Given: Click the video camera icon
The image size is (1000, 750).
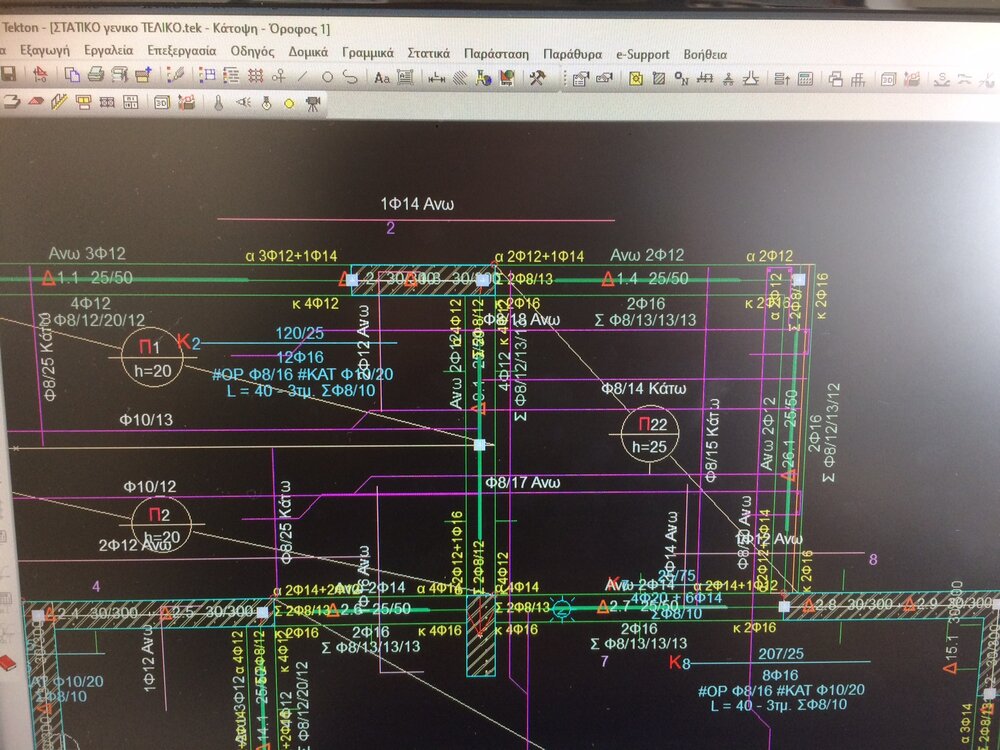Looking at the screenshot, I should (x=313, y=102).
